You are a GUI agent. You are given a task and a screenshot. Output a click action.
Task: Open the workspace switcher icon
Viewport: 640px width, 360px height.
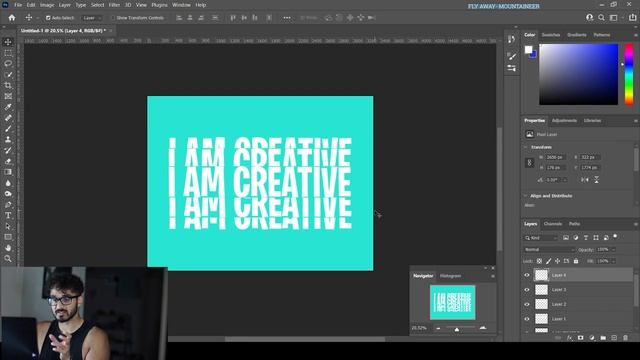tap(613, 18)
